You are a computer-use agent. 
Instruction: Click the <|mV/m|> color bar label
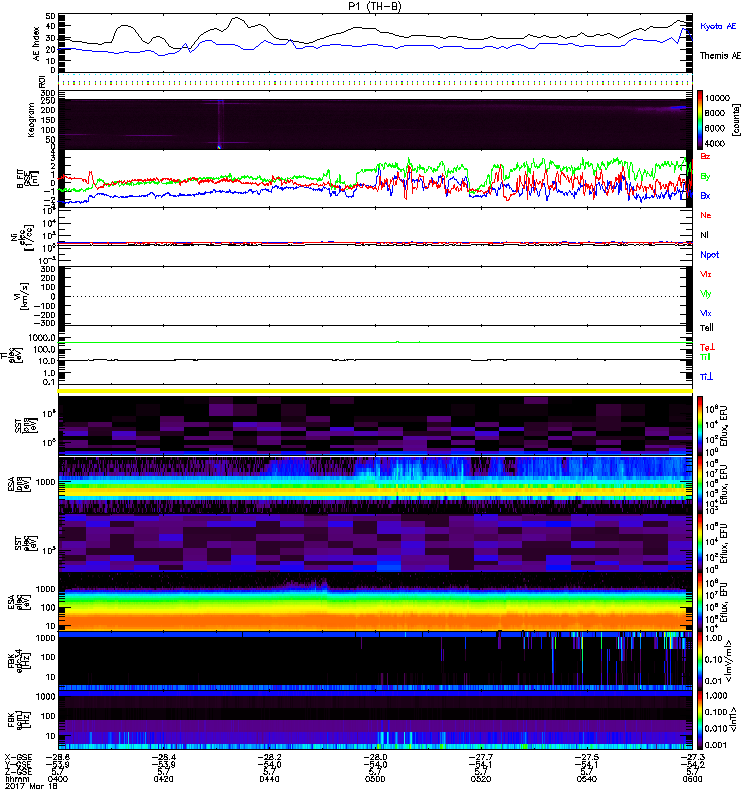(730, 661)
